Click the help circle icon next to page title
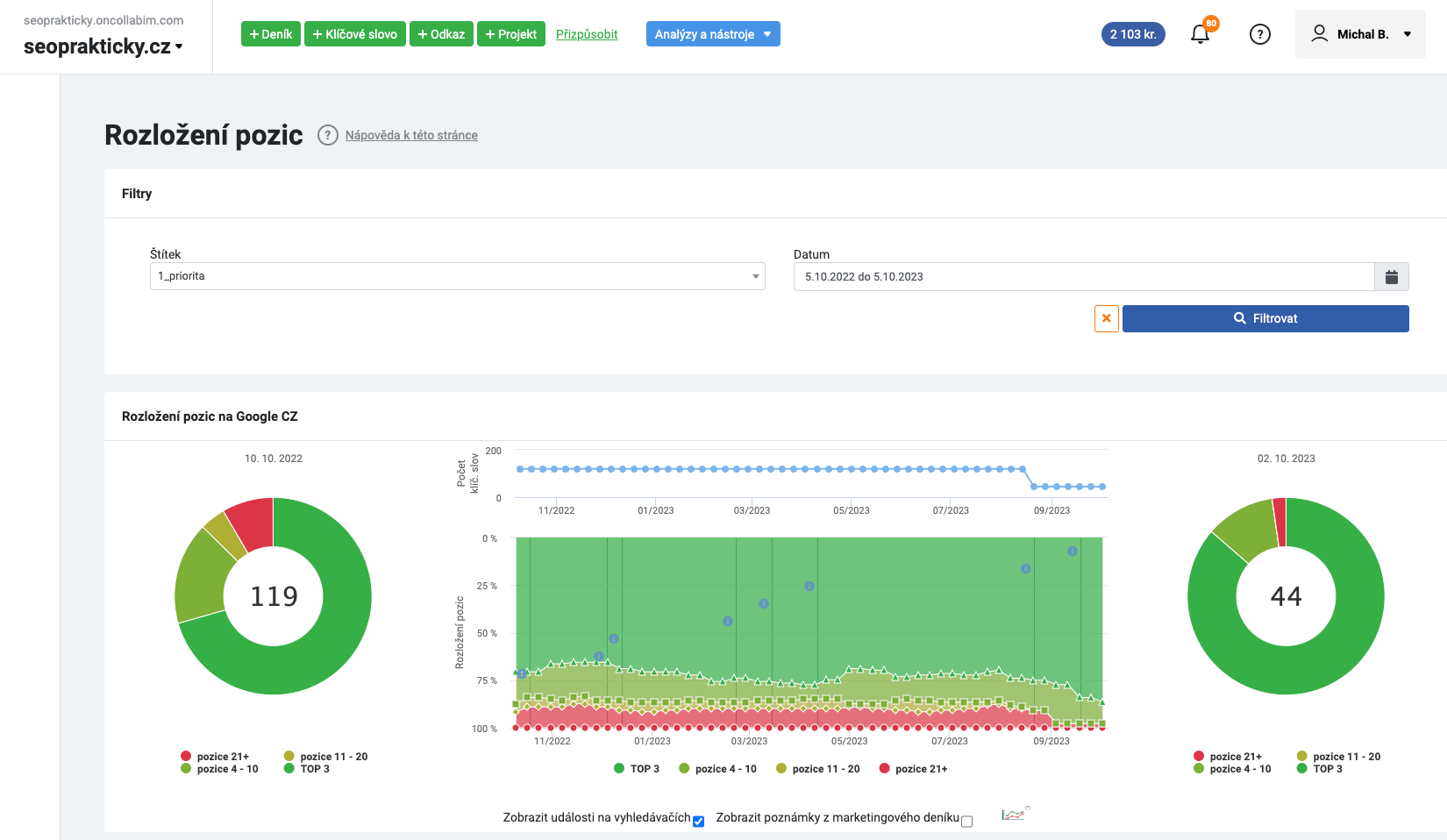This screenshot has width=1447, height=840. (x=328, y=135)
